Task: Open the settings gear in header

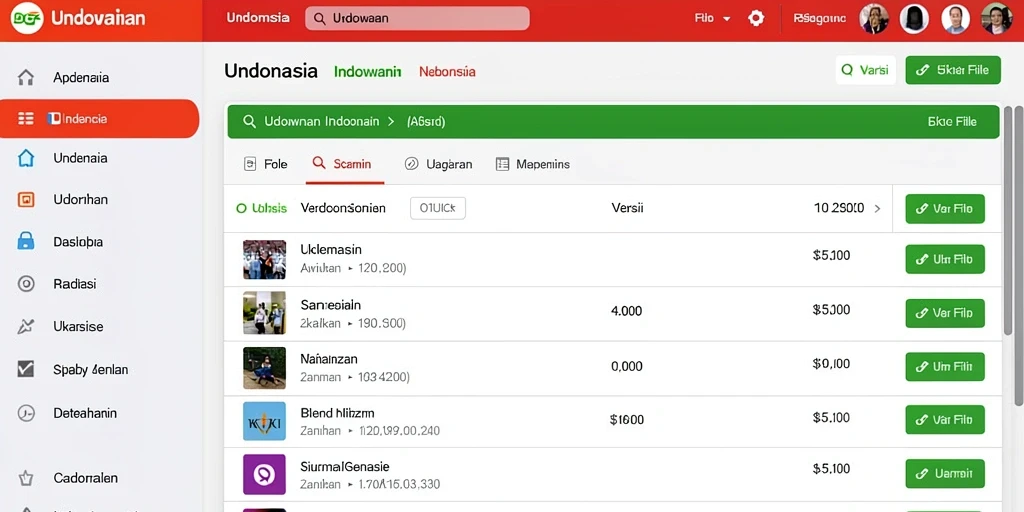Action: pos(756,18)
